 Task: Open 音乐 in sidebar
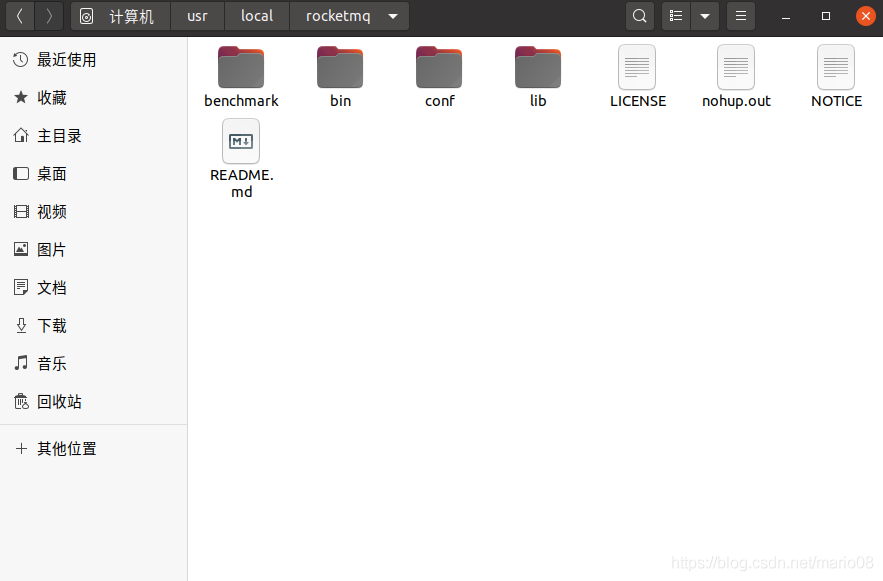point(93,363)
